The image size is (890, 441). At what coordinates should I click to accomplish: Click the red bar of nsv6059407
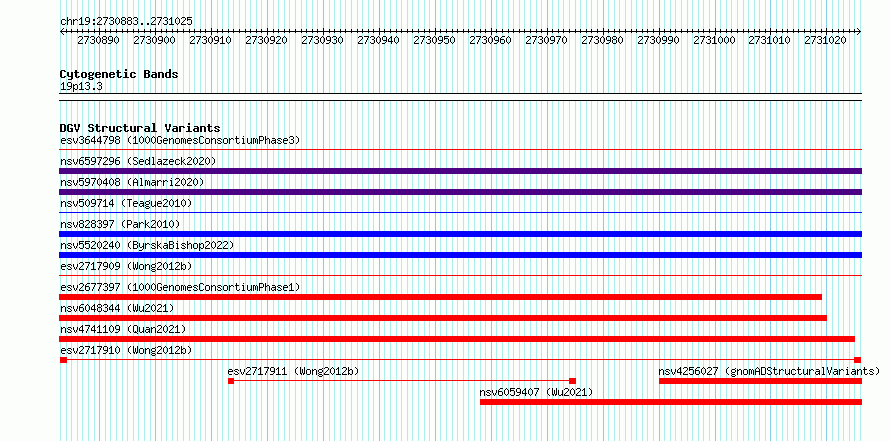[671, 402]
